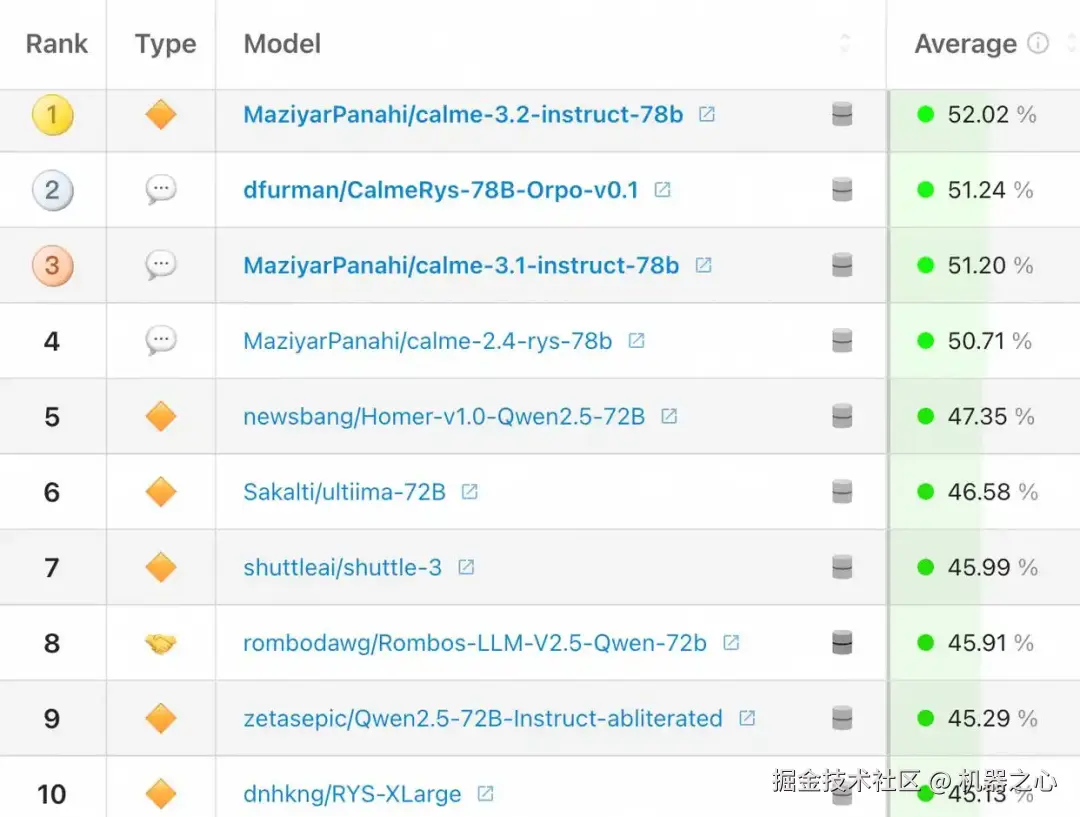1080x817 pixels.
Task: Click external link icon next to ultiima-72B
Action: 470,492
